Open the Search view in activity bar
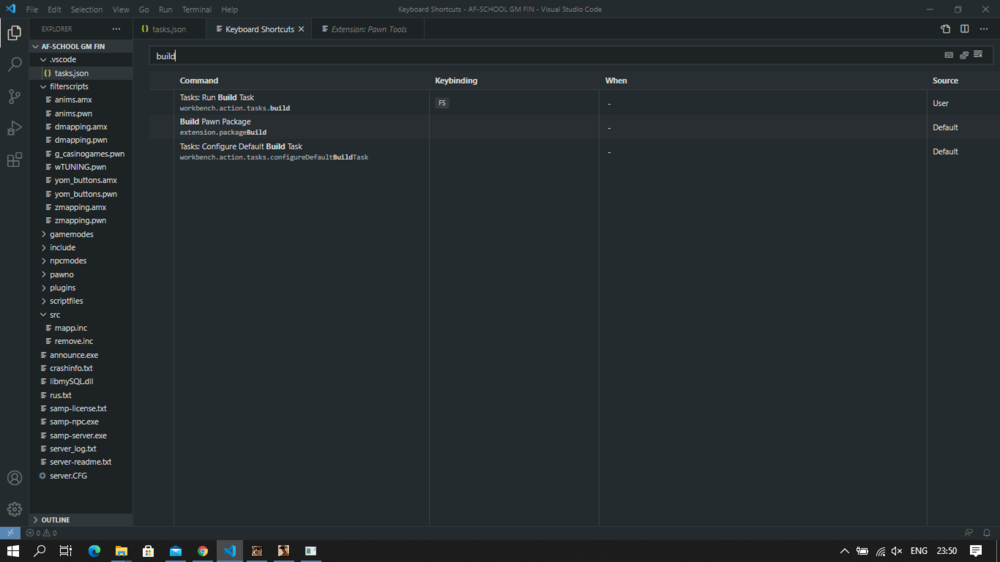 14,64
